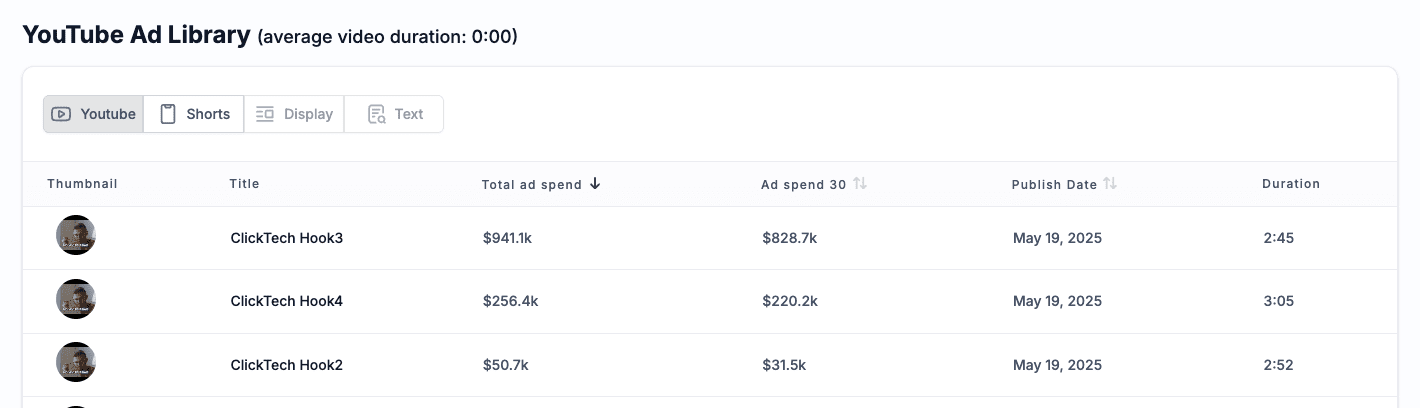Click the Display layout icon
Viewport: 1420px width, 408px height.
[265, 114]
